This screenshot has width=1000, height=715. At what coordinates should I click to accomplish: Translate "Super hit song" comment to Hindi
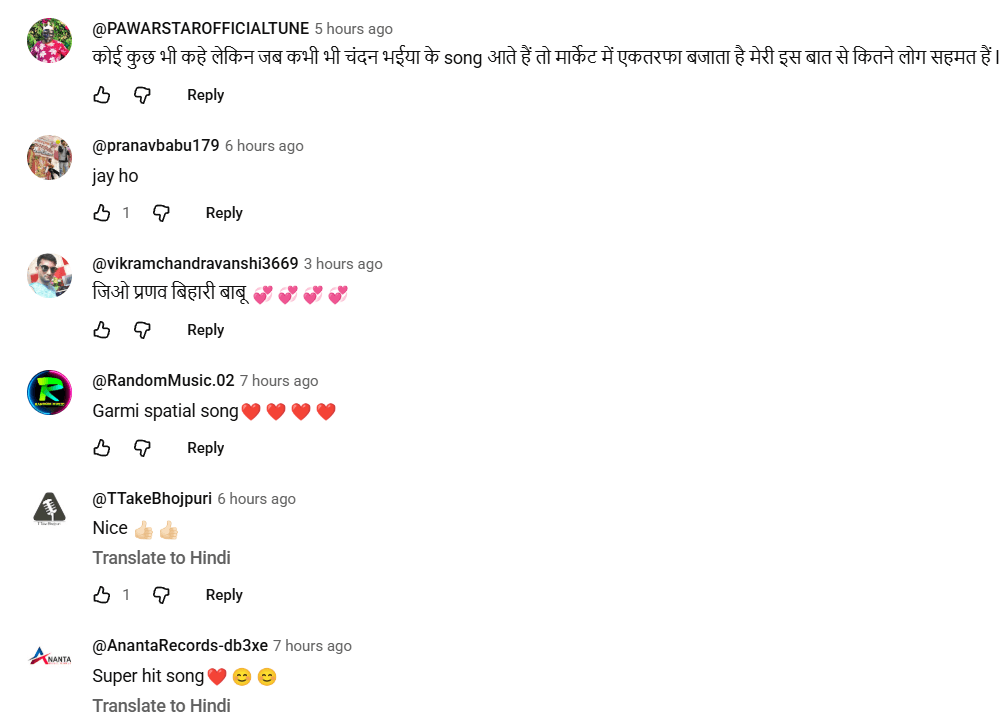(x=161, y=705)
